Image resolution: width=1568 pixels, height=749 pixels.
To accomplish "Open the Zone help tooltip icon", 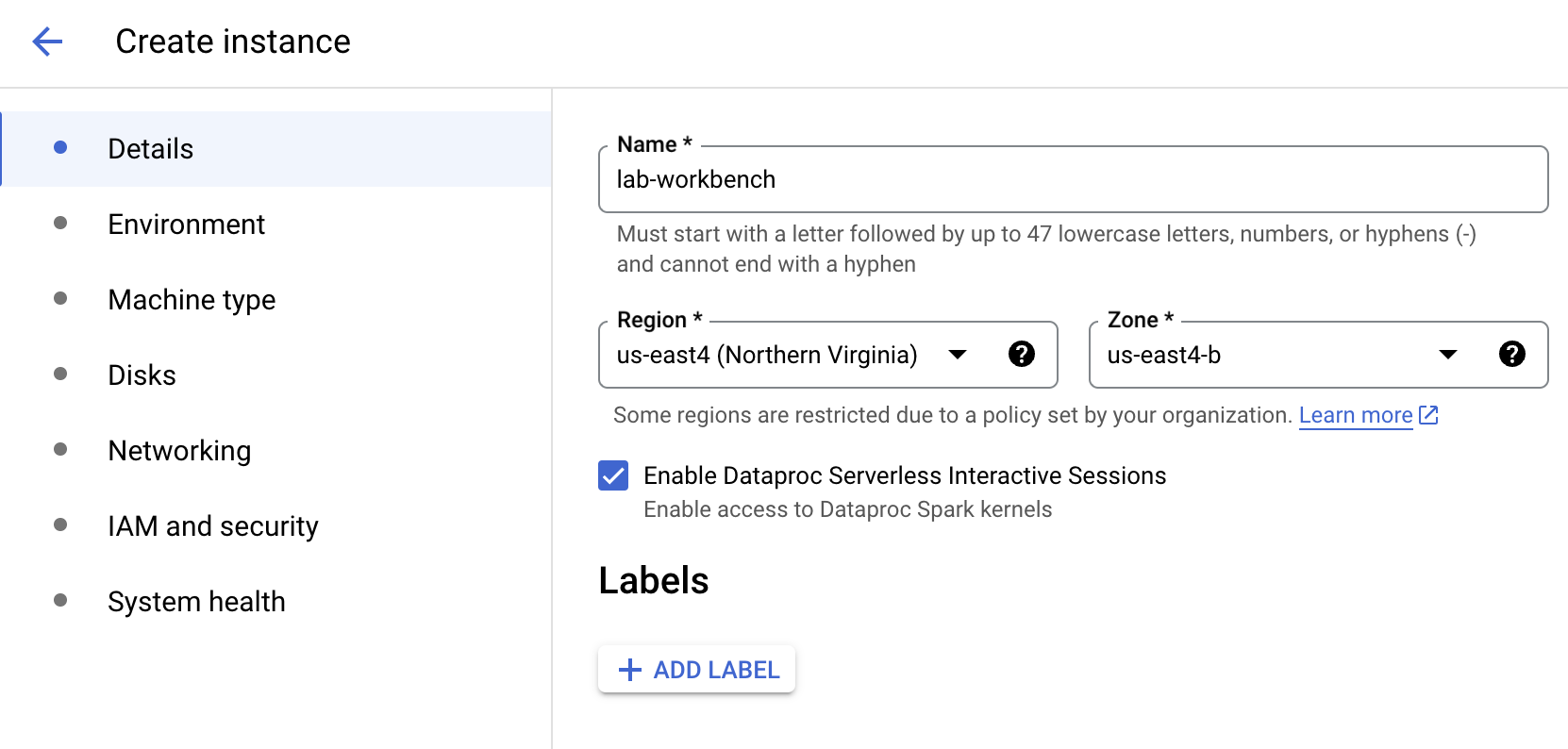I will (x=1512, y=354).
